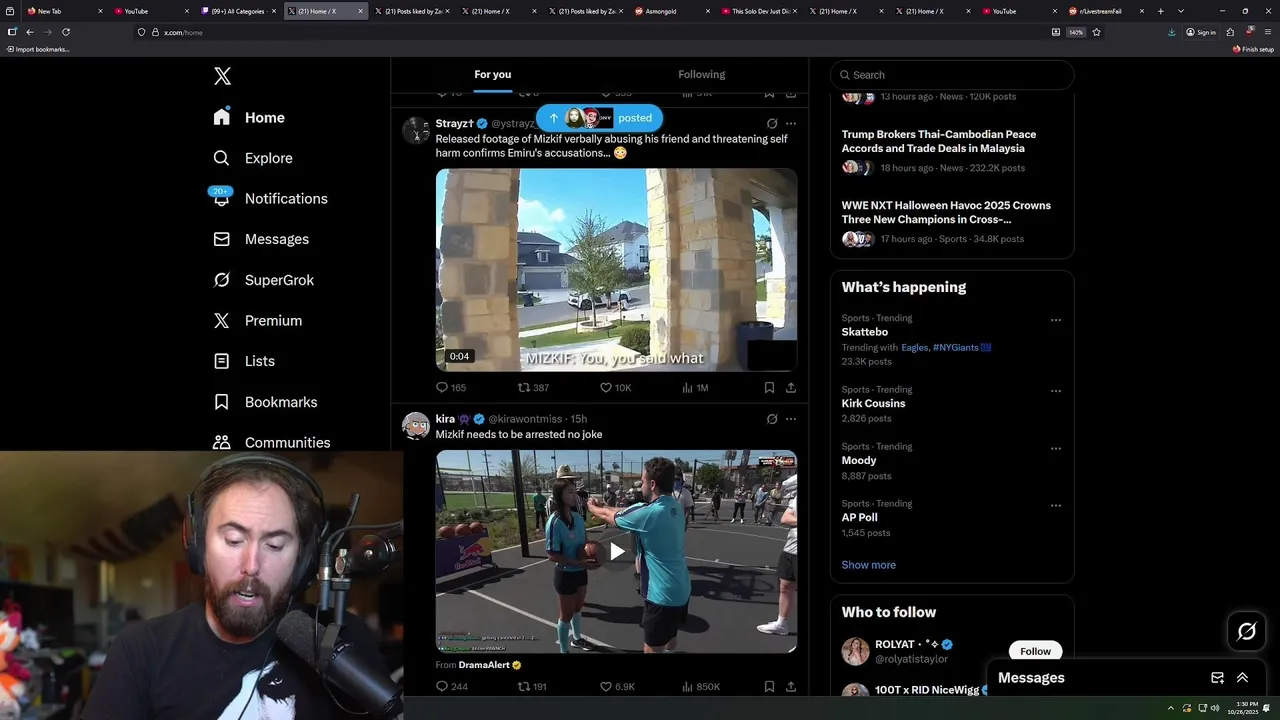
Task: Open system volume icon in taskbar
Action: tap(1216, 708)
